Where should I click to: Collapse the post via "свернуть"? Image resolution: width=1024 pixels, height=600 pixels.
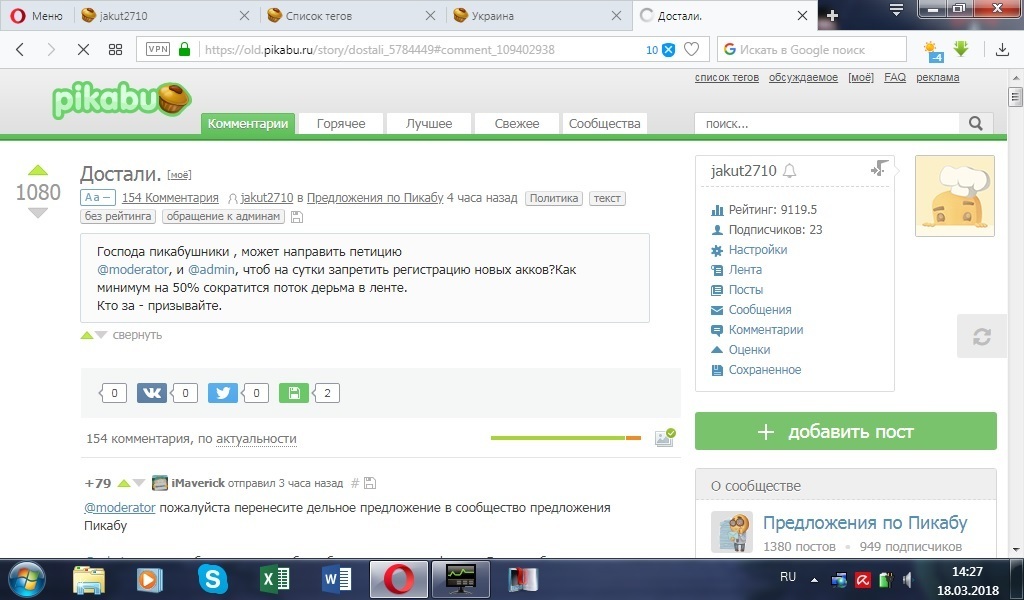tap(137, 335)
